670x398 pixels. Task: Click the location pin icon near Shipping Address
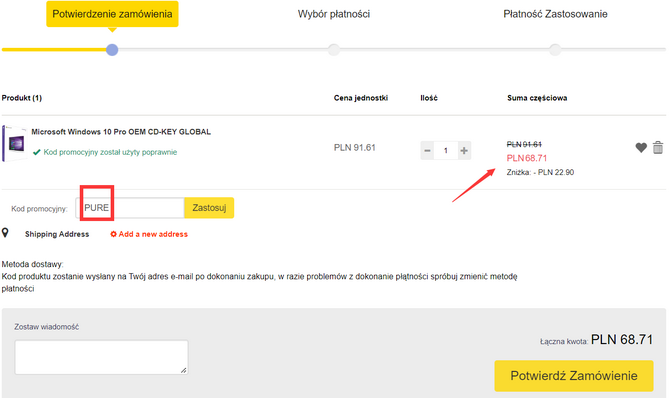[x=5, y=233]
